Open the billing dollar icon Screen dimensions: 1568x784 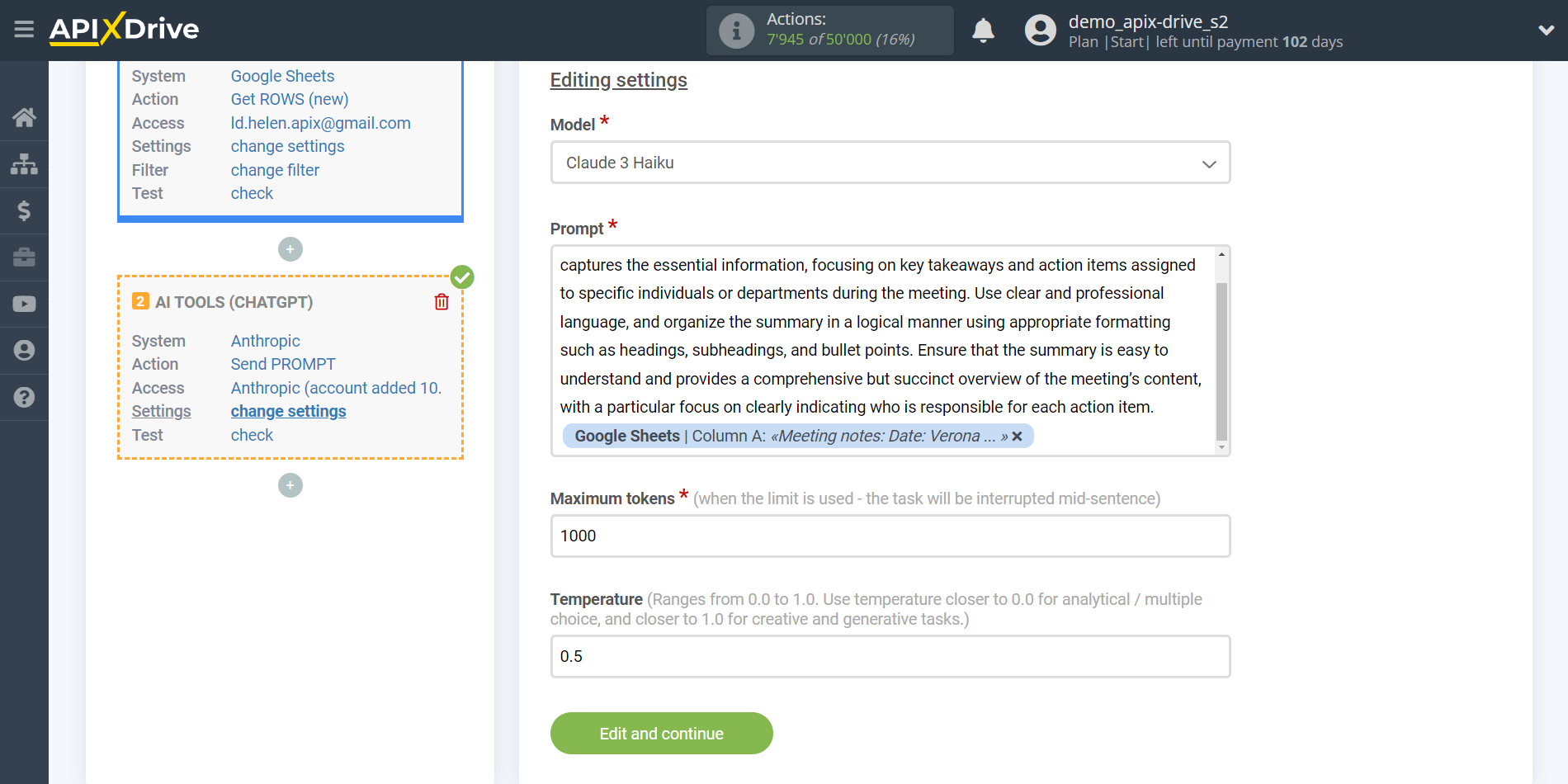click(24, 210)
